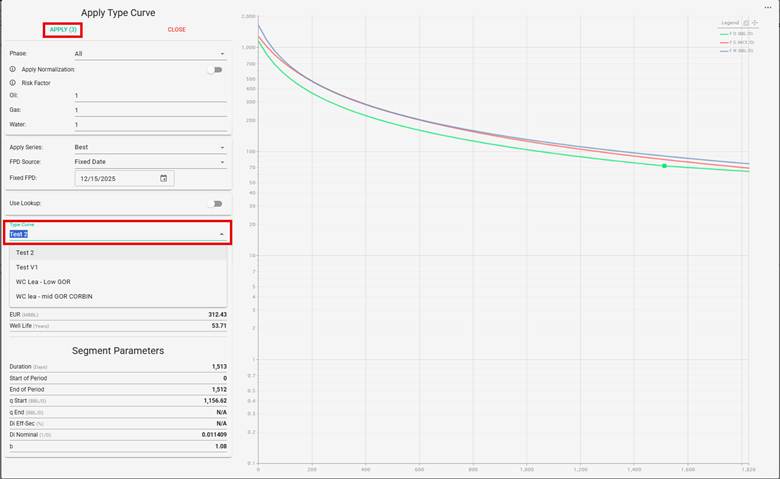Viewport: 780px width, 479px height.
Task: Click the green marker on the curve
Action: [x=664, y=166]
